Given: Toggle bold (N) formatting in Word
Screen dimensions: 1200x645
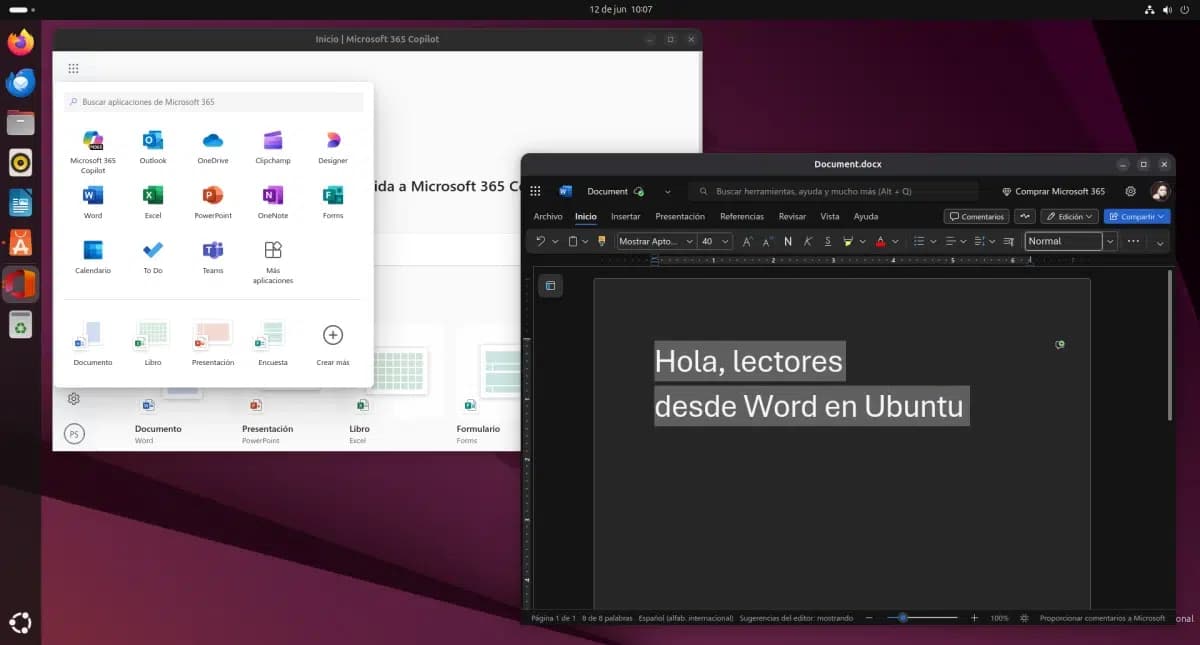Looking at the screenshot, I should (x=788, y=241).
